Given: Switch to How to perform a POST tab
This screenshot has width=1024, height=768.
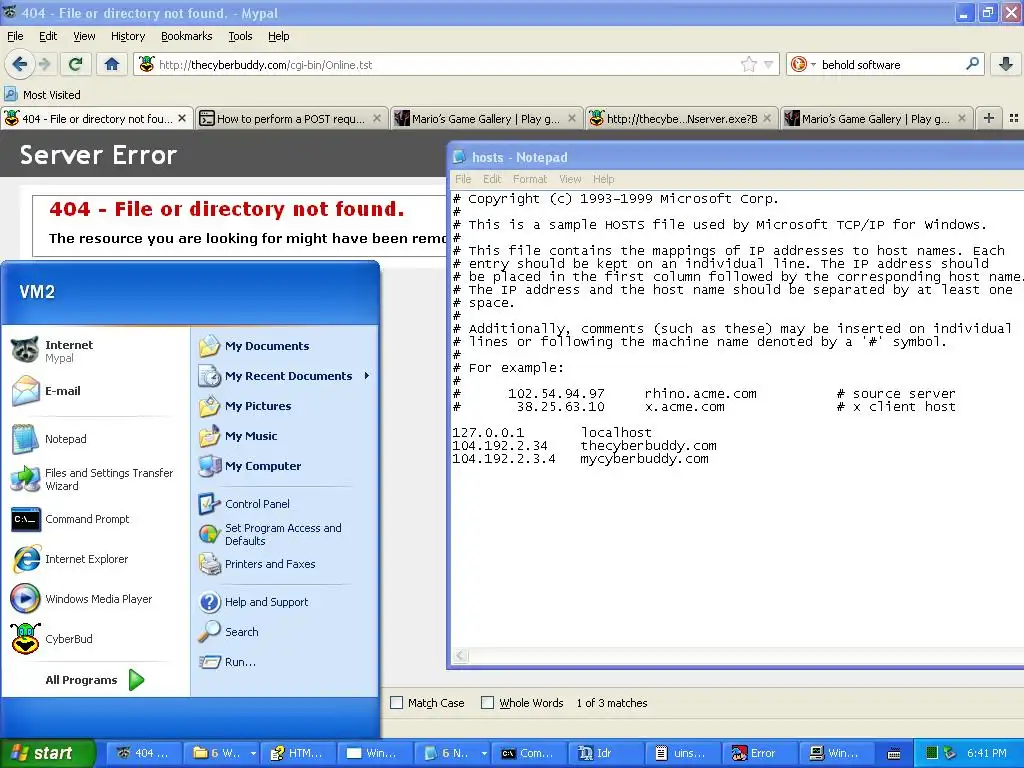Looking at the screenshot, I should coord(291,118).
